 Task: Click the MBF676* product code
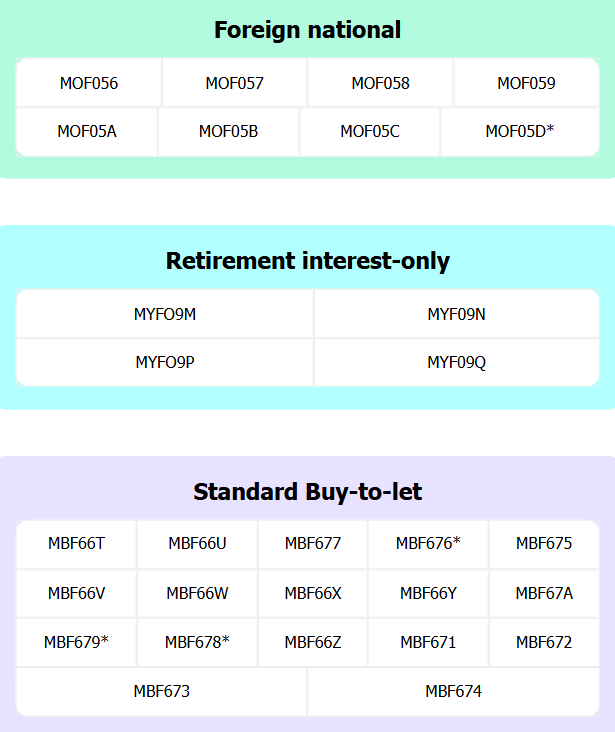(428, 544)
